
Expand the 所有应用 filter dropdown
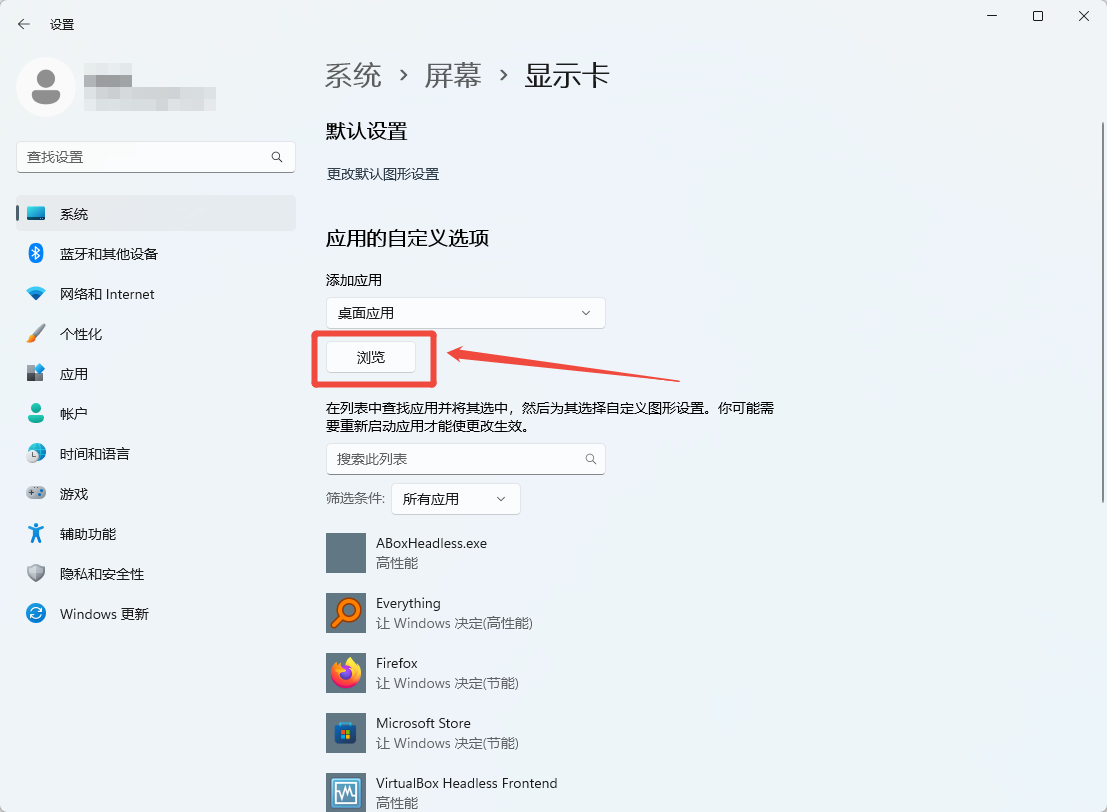pyautogui.click(x=455, y=499)
